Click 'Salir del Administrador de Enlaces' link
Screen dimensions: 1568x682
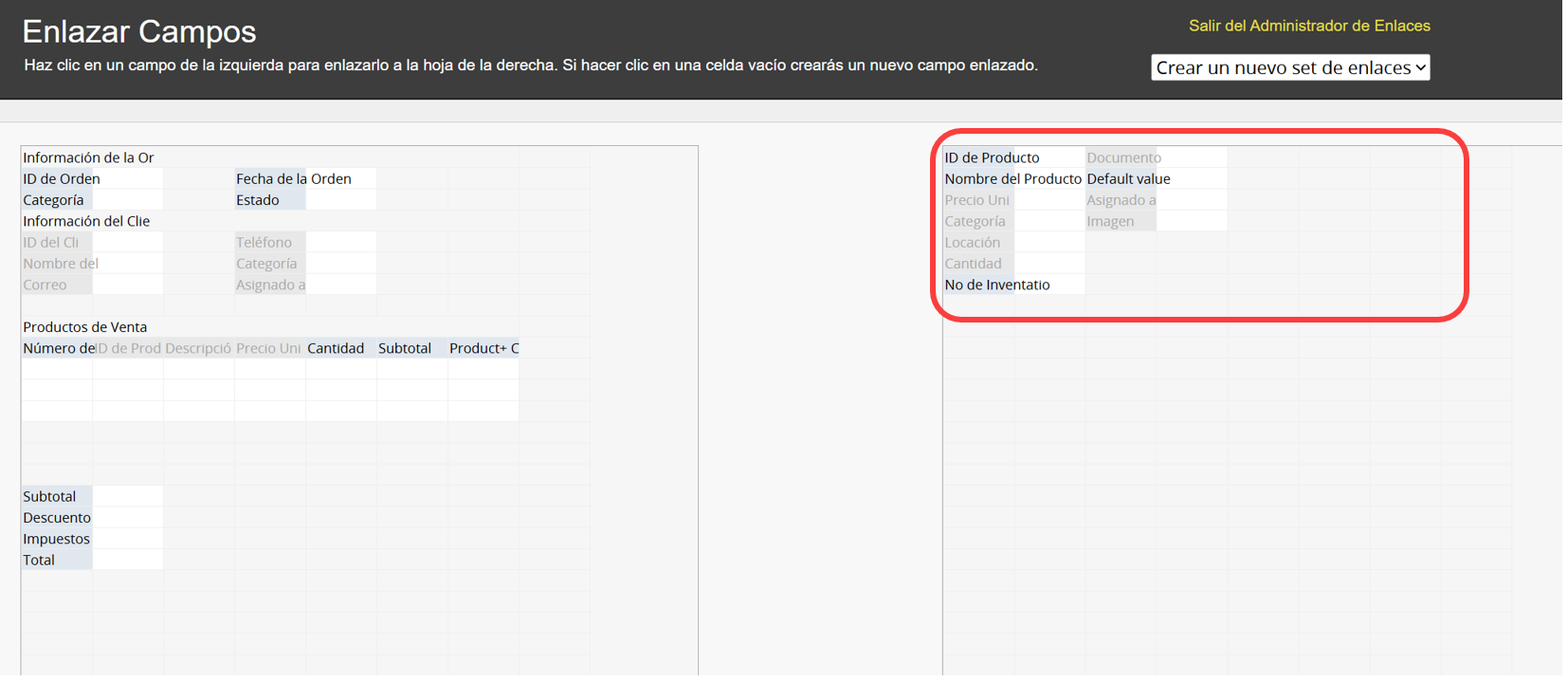(x=1308, y=26)
